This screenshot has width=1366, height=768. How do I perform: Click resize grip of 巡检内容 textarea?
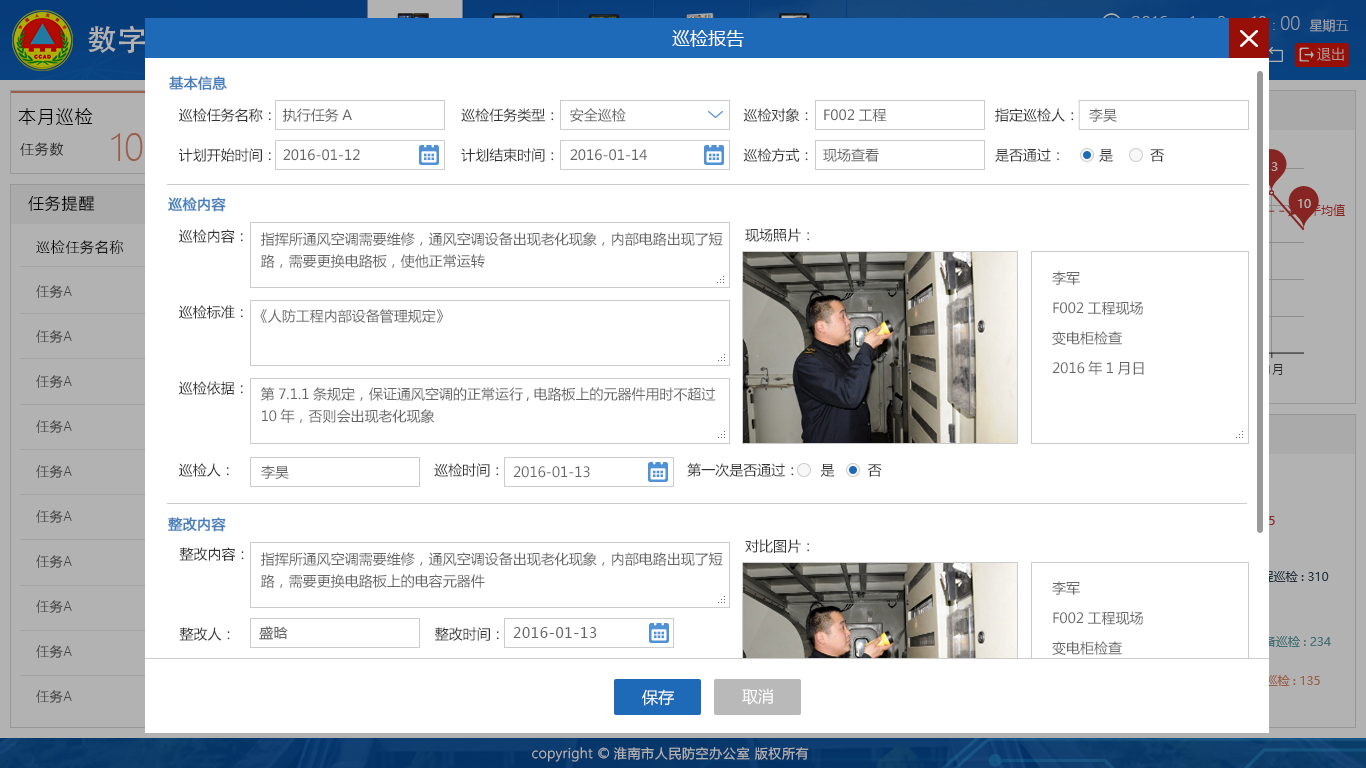(x=721, y=280)
